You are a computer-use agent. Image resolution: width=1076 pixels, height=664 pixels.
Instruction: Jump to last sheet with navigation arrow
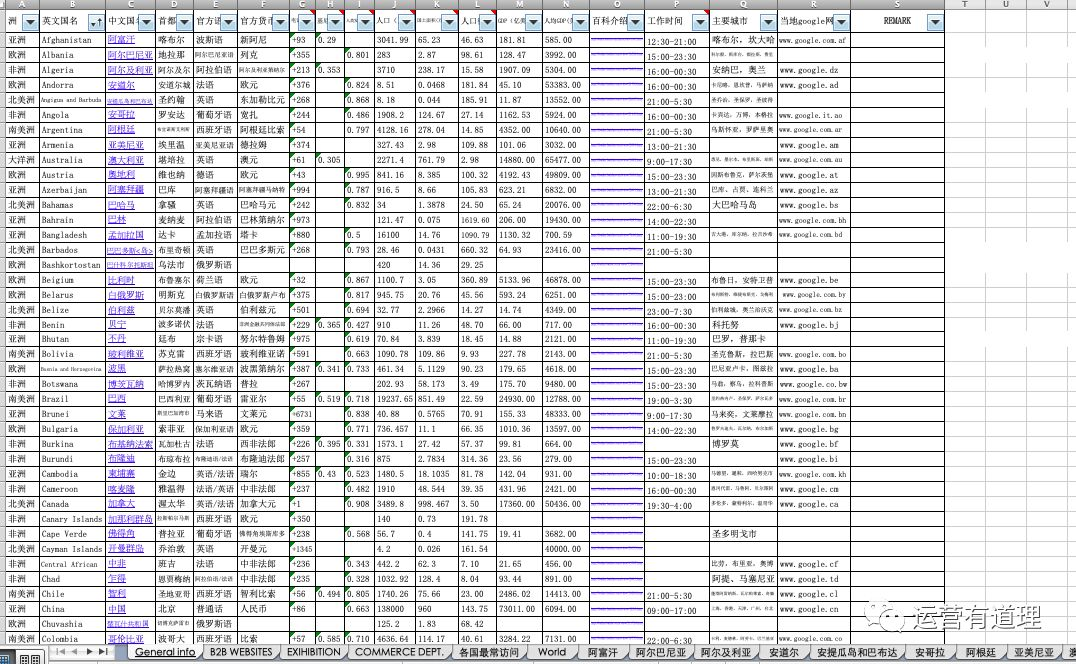[103, 652]
